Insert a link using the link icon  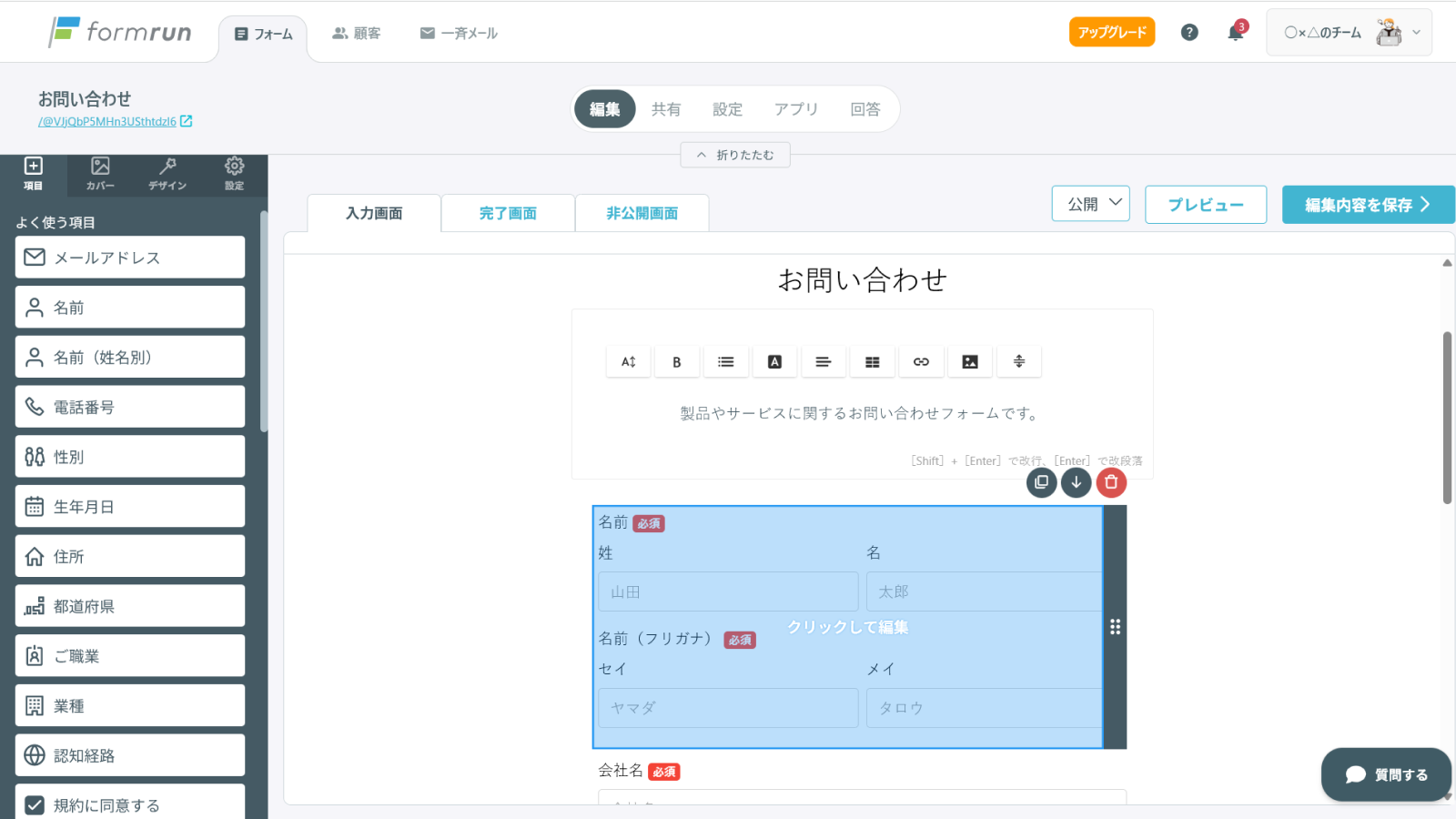pos(921,362)
